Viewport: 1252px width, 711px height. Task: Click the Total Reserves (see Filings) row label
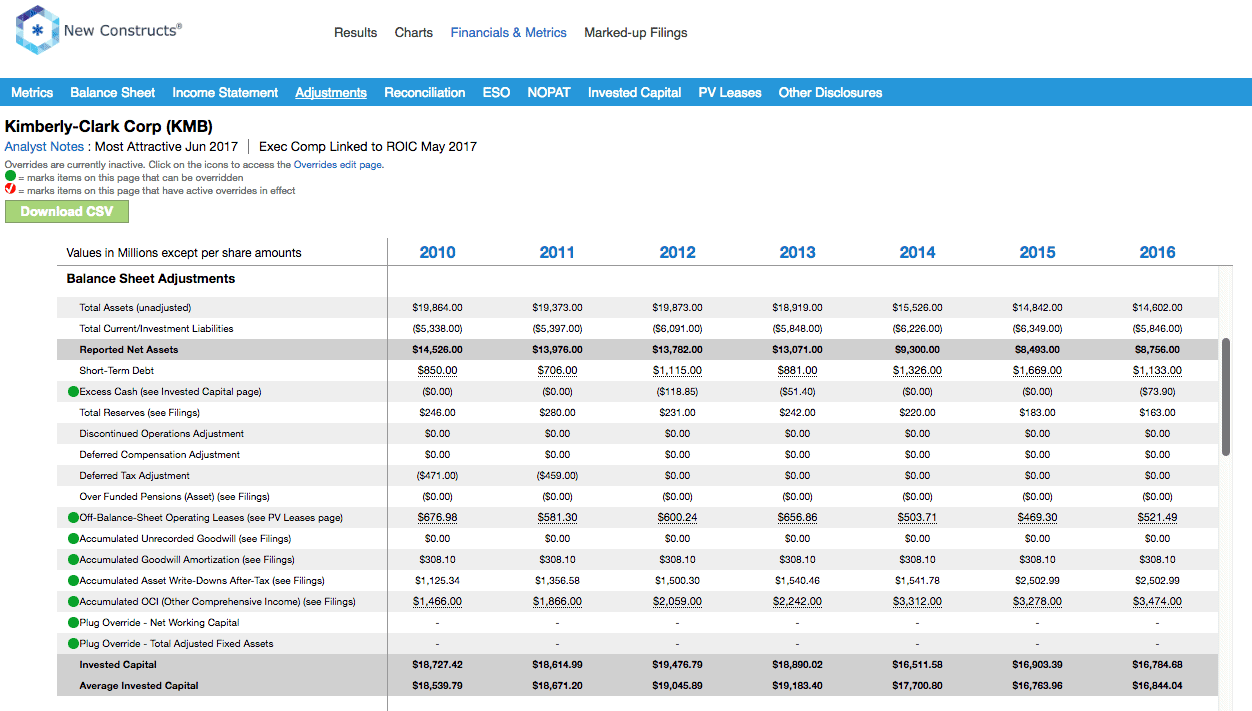pos(140,413)
